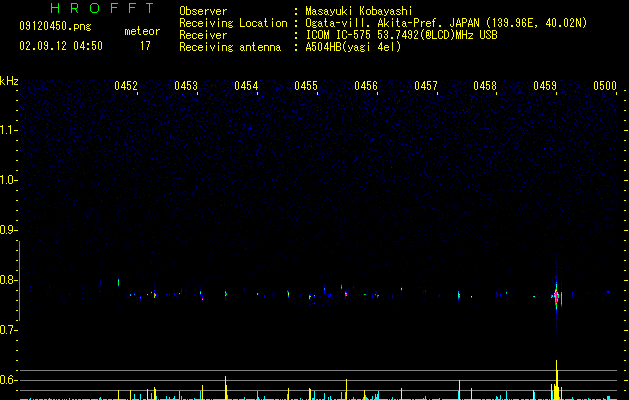Click the 0453 time marker
The height and width of the screenshot is (400, 629).
pos(186,86)
